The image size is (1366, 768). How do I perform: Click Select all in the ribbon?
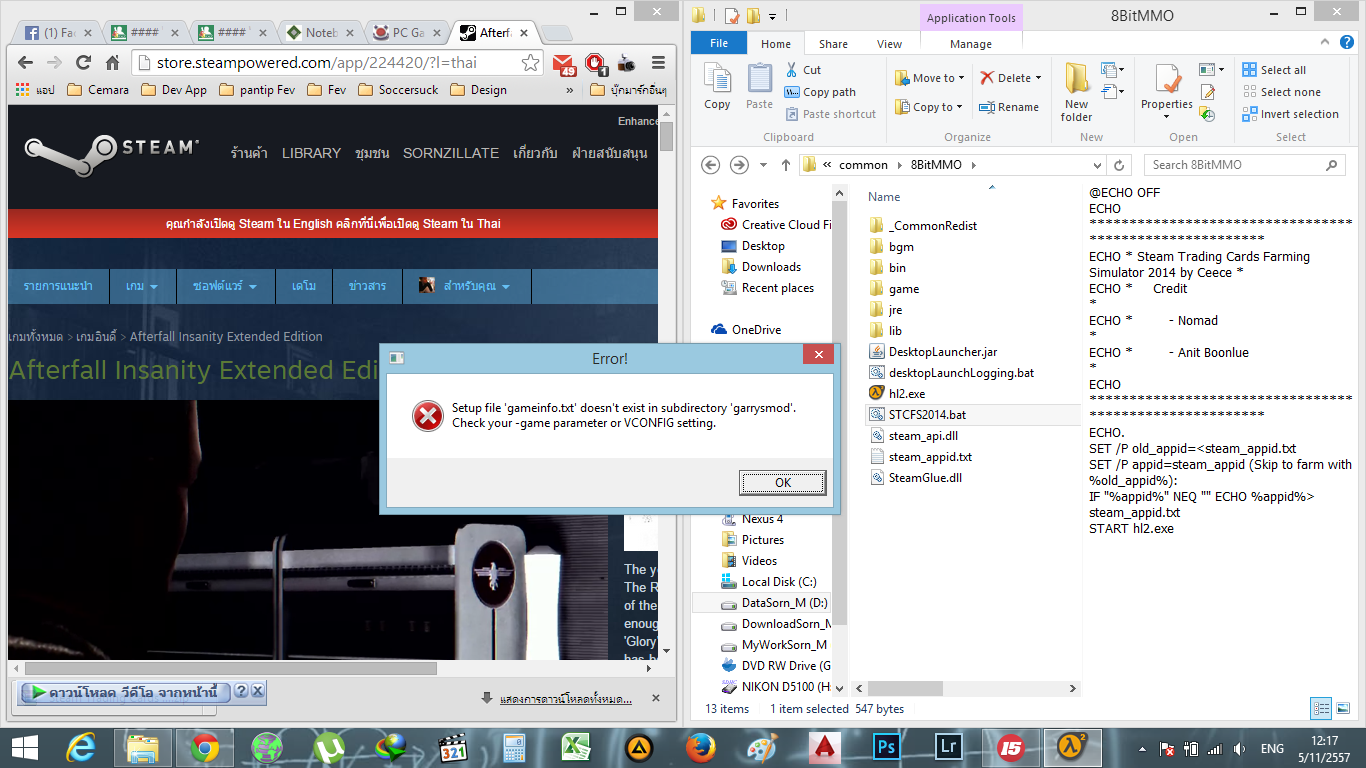click(x=1275, y=70)
